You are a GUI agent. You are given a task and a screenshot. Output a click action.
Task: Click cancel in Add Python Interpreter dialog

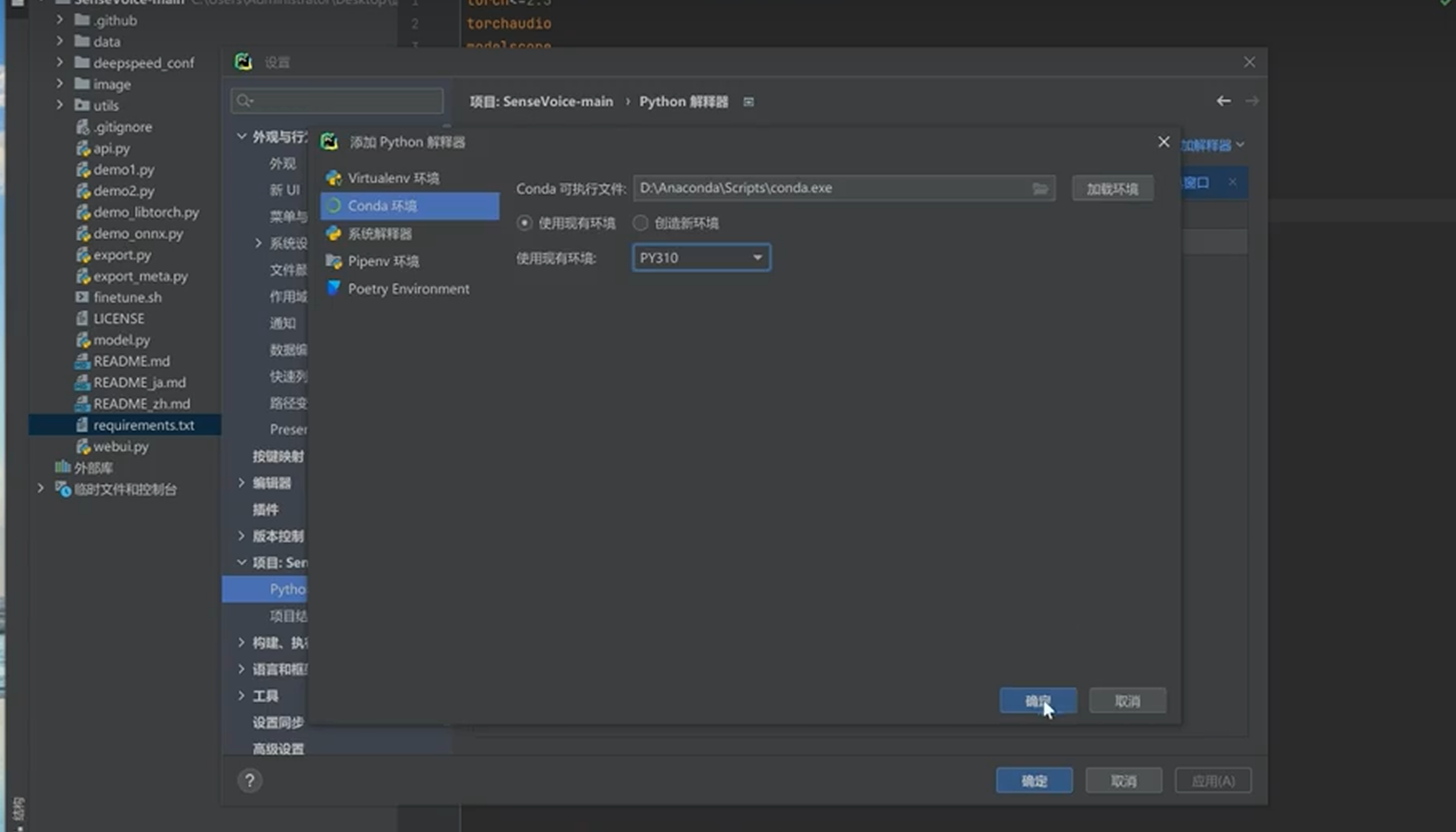click(1127, 701)
